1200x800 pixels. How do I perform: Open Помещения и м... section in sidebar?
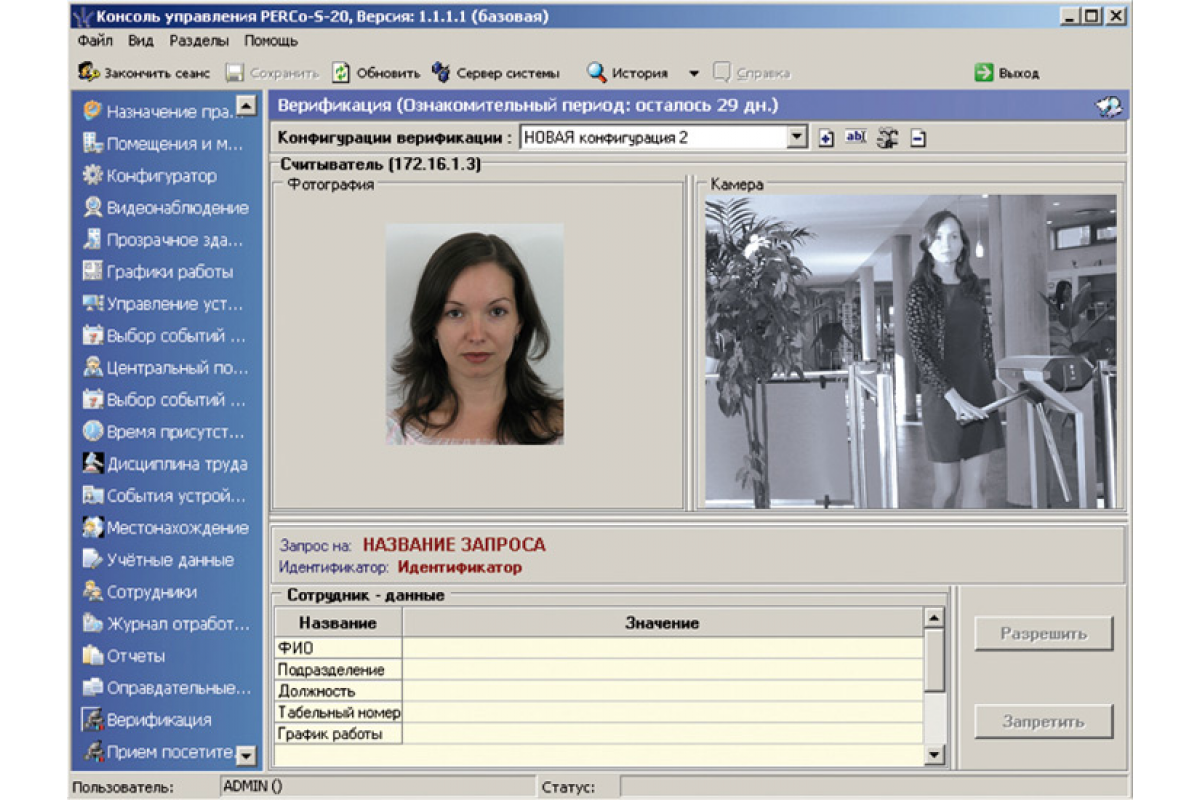[x=164, y=143]
